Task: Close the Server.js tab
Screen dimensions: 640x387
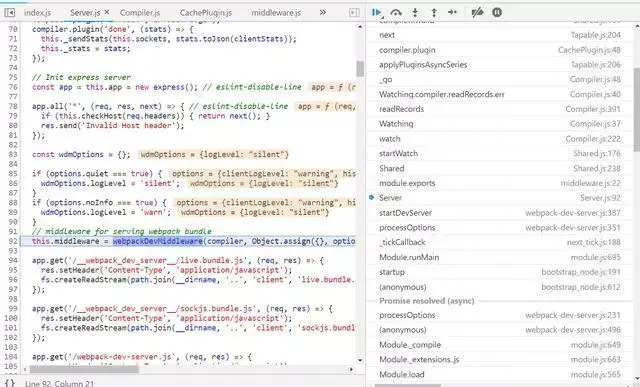Action: [107, 12]
